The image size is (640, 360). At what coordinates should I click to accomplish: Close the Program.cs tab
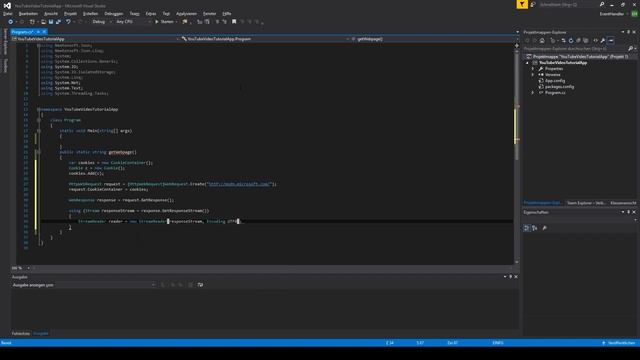[x=44, y=32]
